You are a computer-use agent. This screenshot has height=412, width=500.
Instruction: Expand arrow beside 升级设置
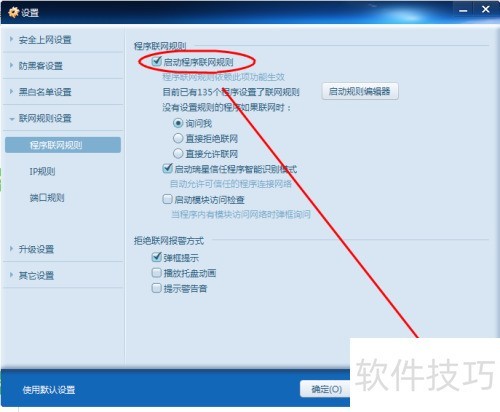11,249
